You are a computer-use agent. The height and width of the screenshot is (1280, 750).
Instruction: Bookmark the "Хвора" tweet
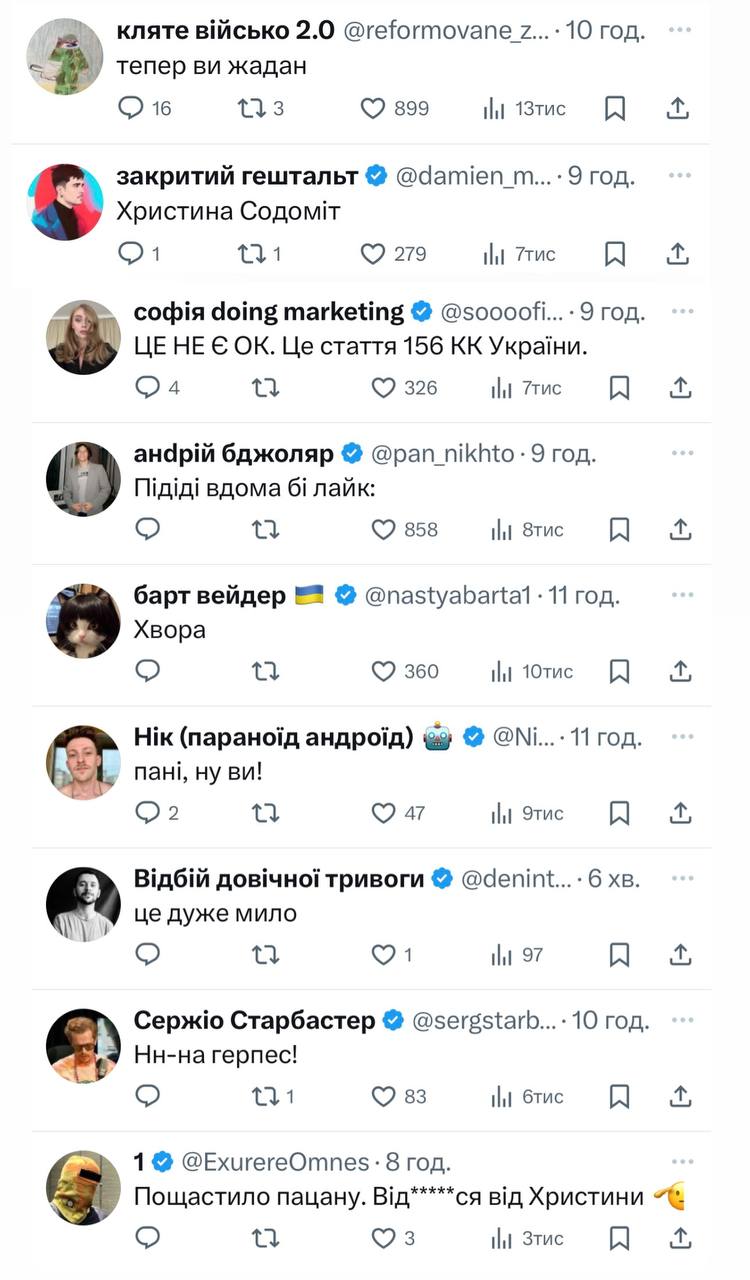619,671
